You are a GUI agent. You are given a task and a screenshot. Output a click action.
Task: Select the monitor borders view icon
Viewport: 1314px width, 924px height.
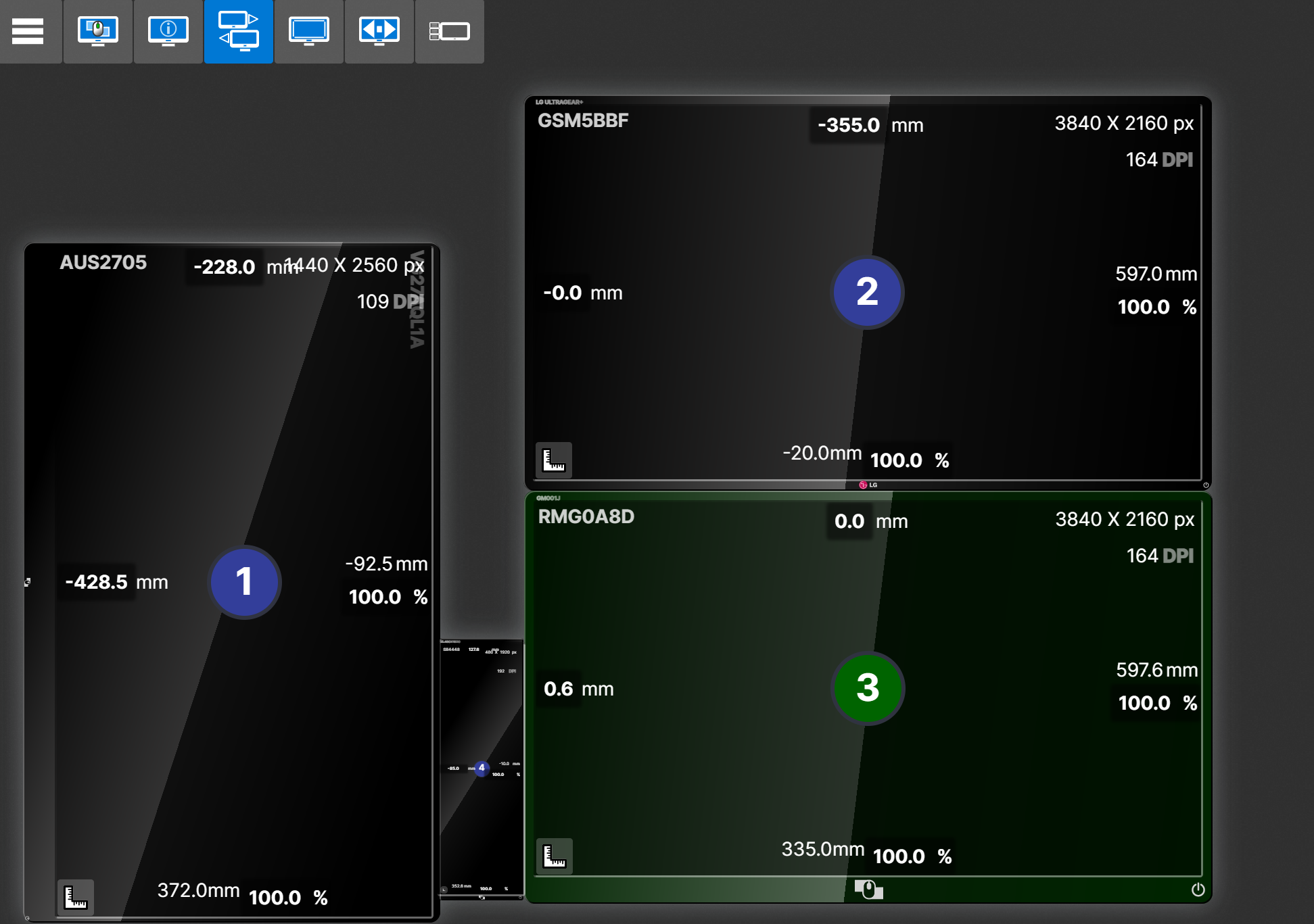point(450,31)
